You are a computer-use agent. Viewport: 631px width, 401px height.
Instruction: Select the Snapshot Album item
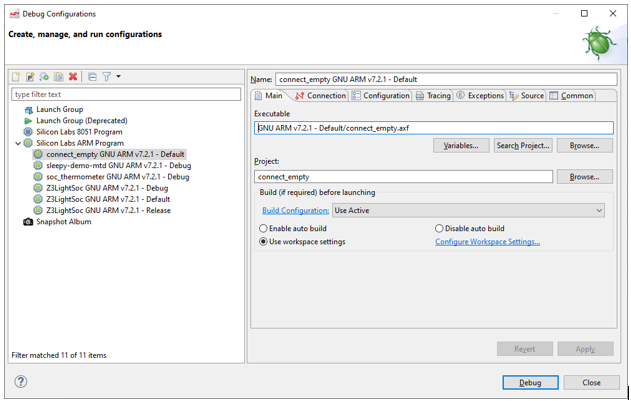(x=64, y=222)
